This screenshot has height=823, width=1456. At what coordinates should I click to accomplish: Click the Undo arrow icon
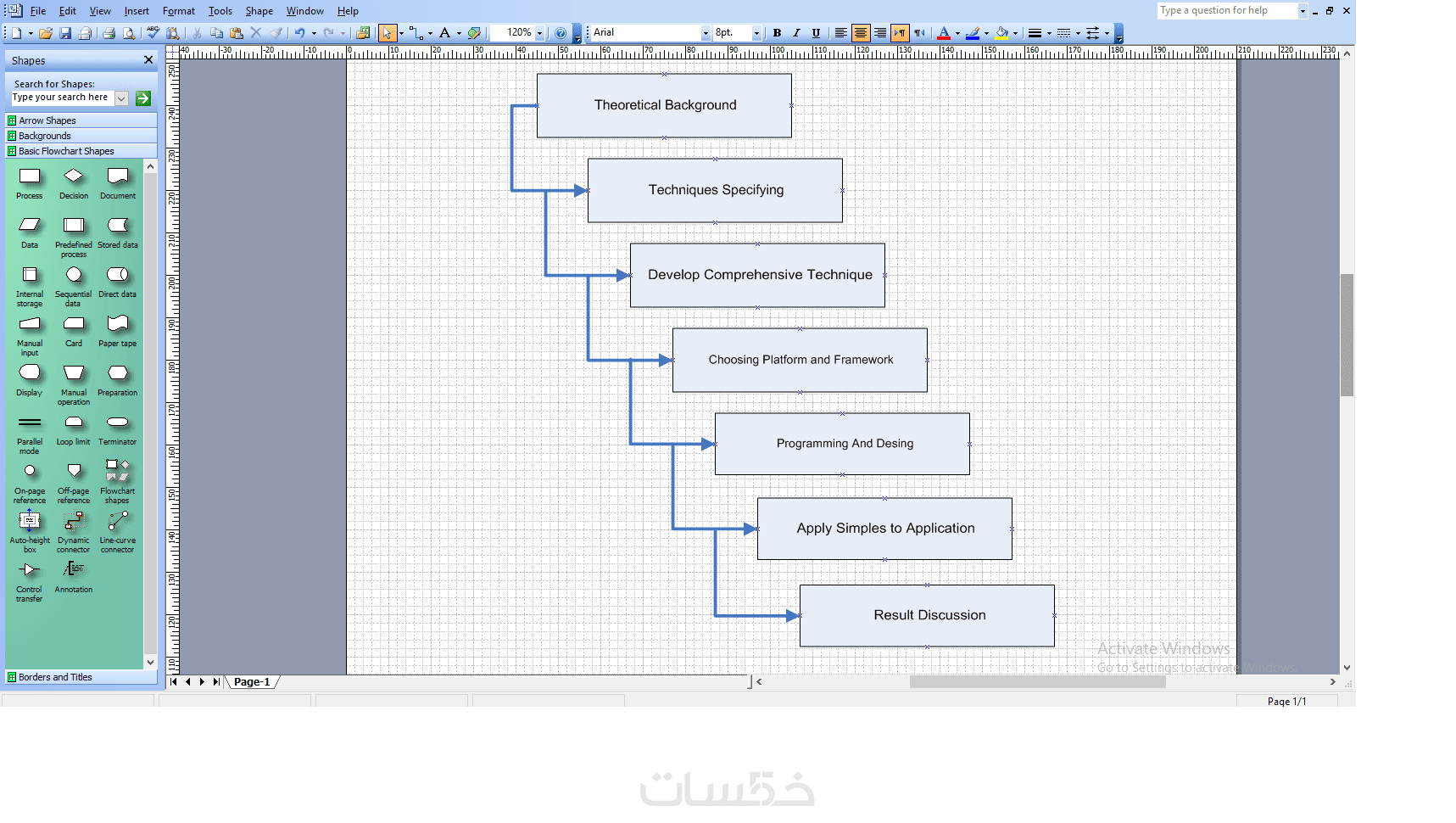point(299,33)
